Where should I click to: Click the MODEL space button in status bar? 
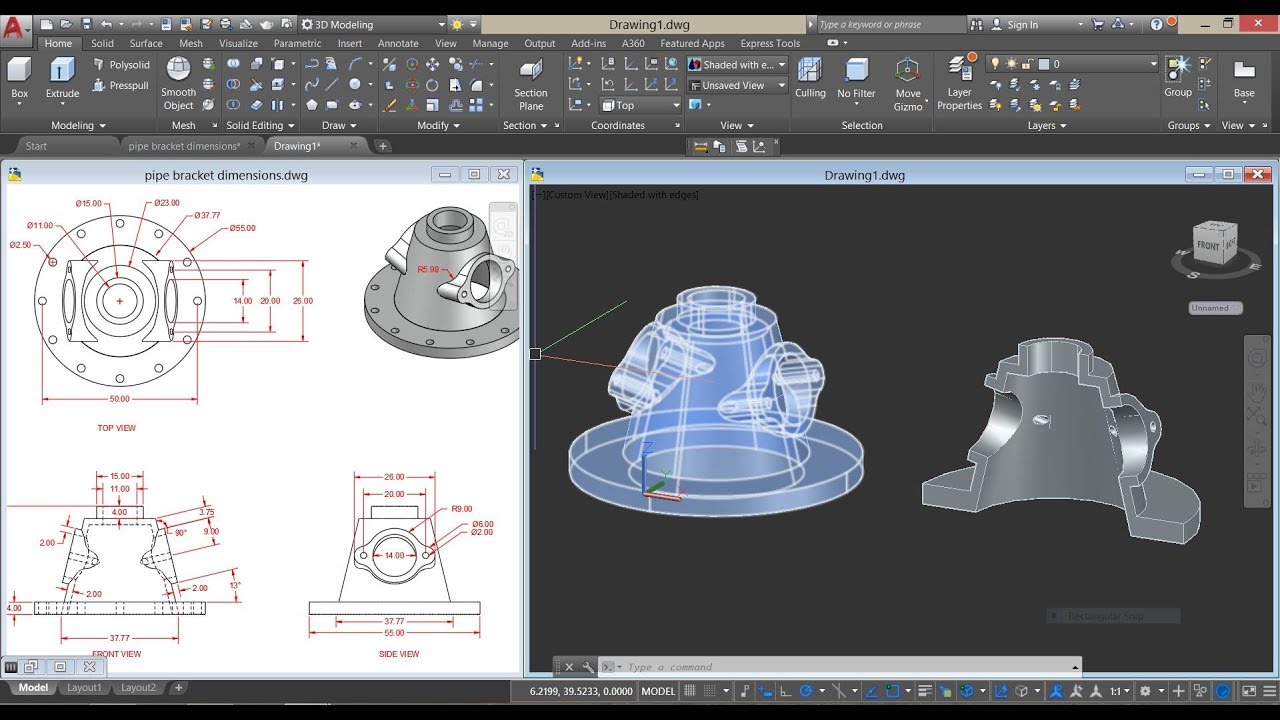658,691
